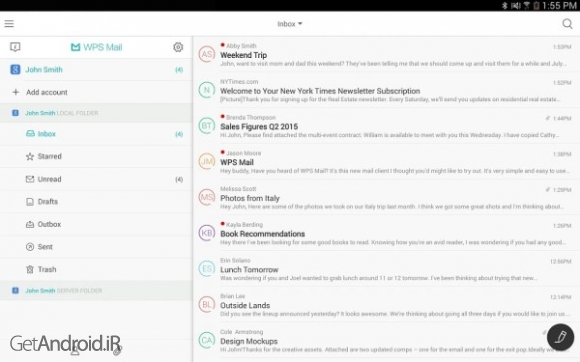580x362 pixels.
Task: Open the Inbox dropdown in the header
Action: pos(290,24)
